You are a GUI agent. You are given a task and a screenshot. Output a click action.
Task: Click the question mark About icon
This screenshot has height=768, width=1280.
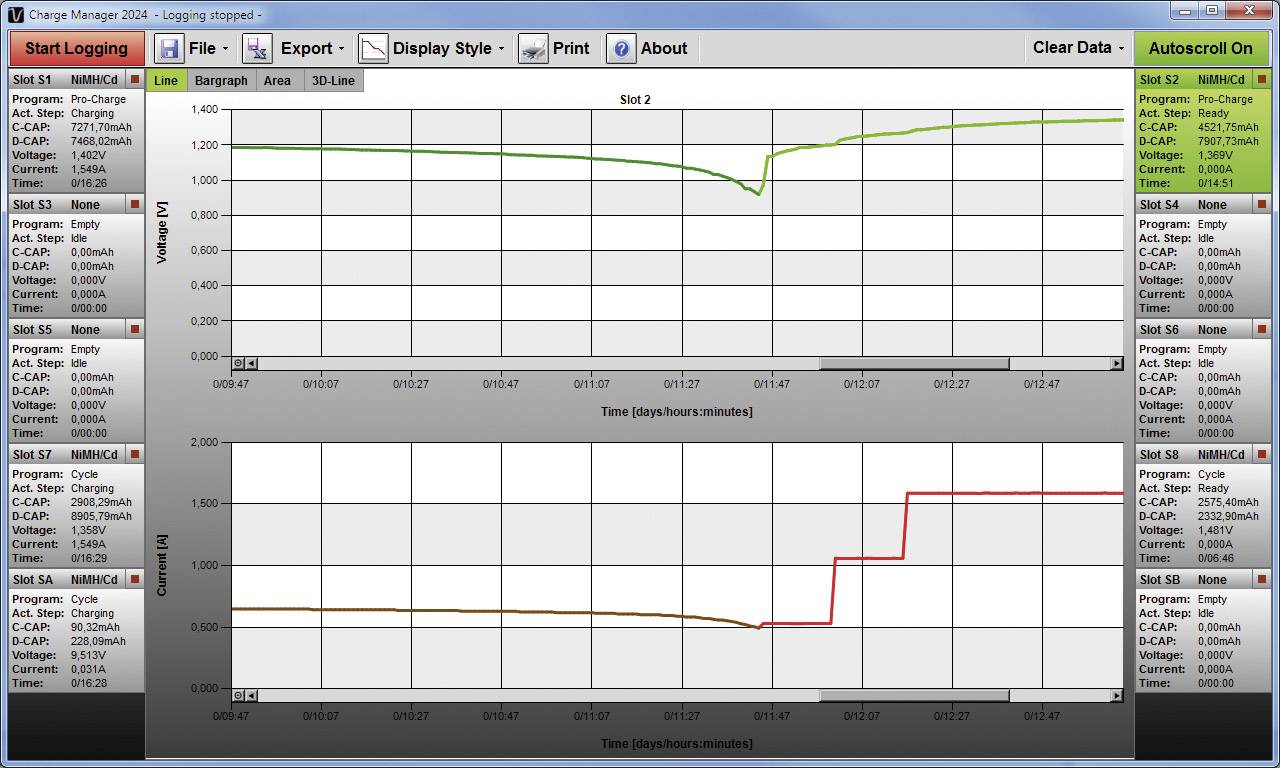coord(621,47)
